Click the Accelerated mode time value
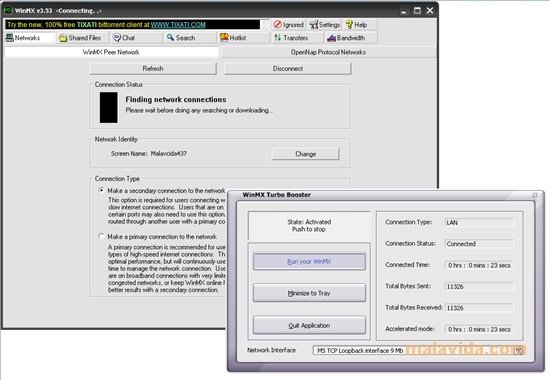Image resolution: width=550 pixels, height=380 pixels. pos(479,329)
